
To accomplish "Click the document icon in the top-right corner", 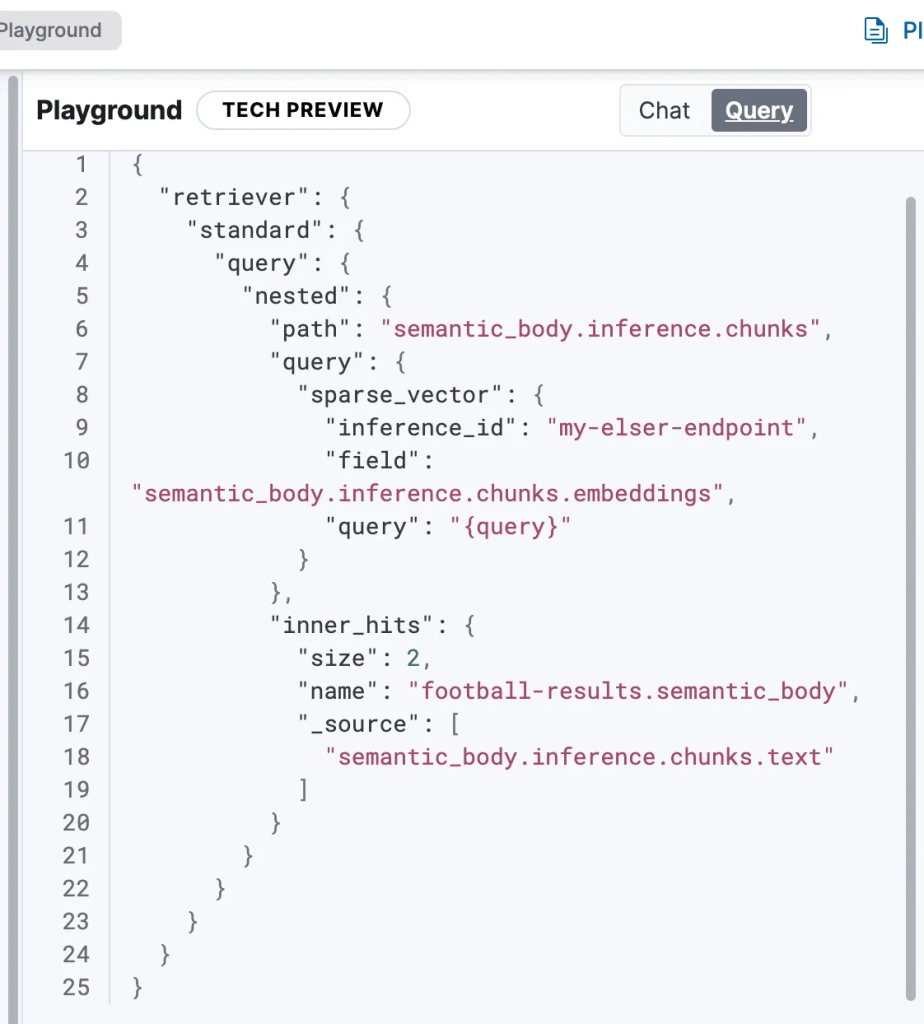I will (876, 31).
